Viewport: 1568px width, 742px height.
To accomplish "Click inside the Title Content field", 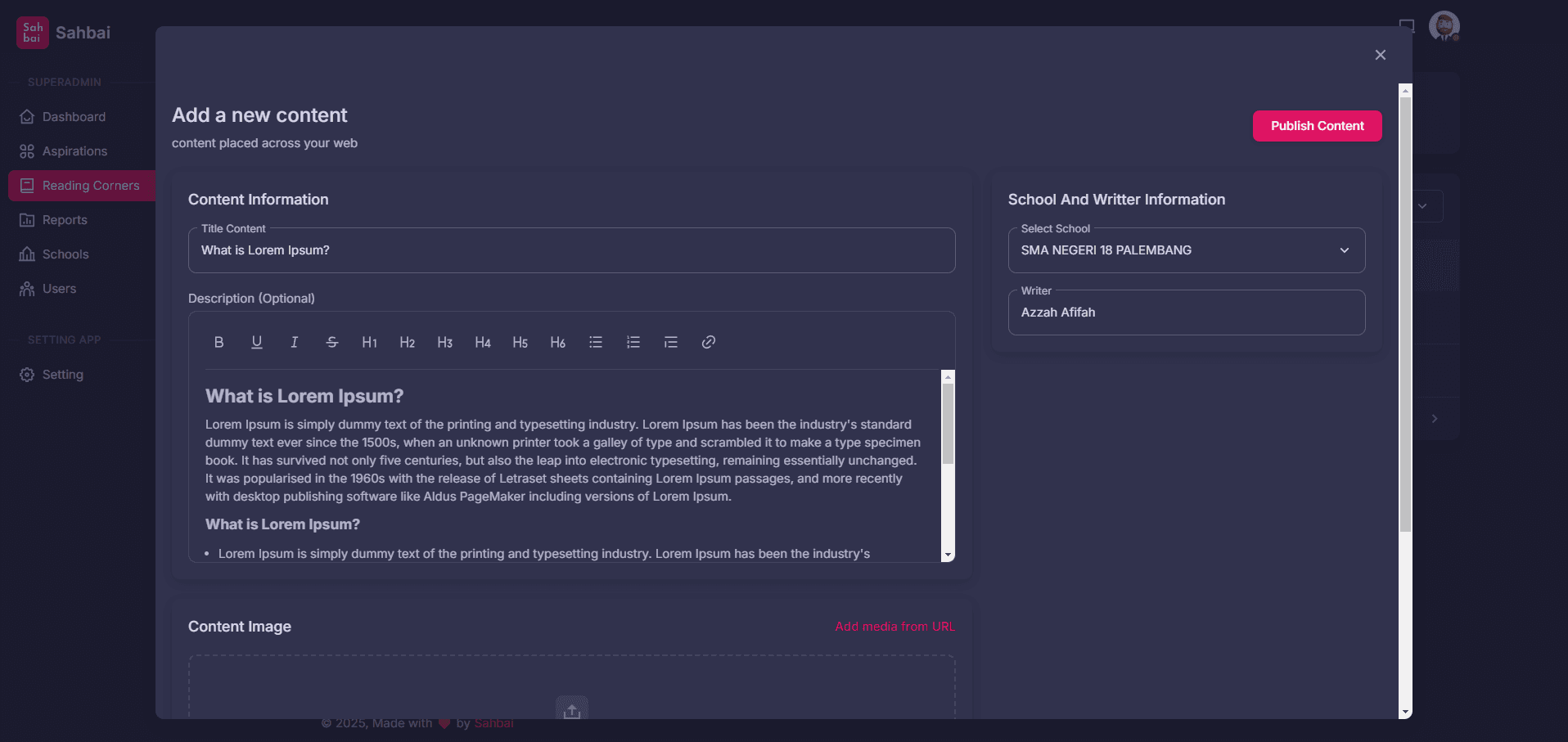I will [x=571, y=250].
